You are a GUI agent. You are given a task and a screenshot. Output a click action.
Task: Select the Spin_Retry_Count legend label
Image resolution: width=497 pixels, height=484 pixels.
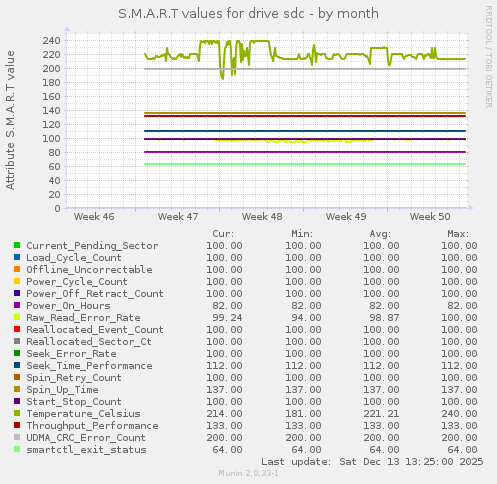[x=74, y=378]
